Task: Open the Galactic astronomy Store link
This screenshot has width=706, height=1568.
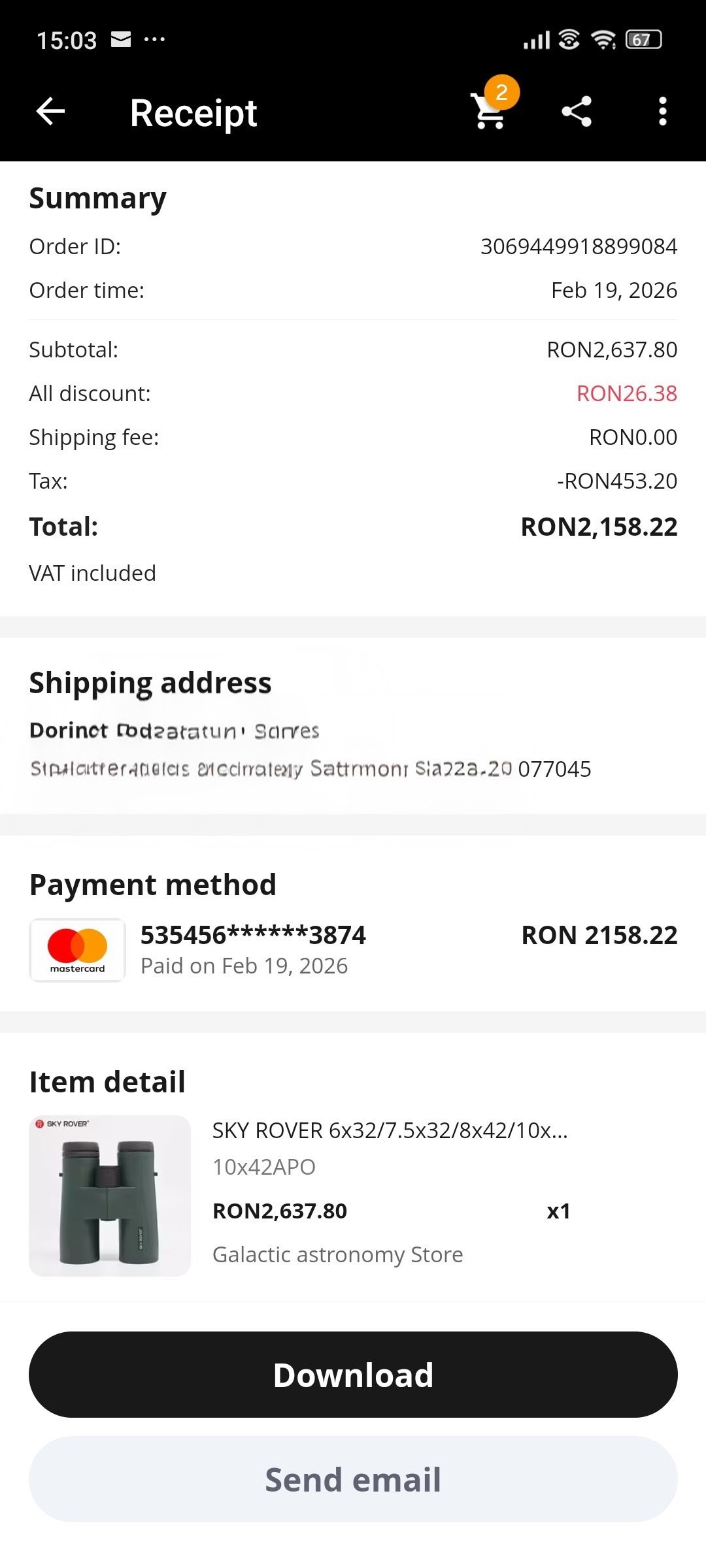Action: (337, 1254)
